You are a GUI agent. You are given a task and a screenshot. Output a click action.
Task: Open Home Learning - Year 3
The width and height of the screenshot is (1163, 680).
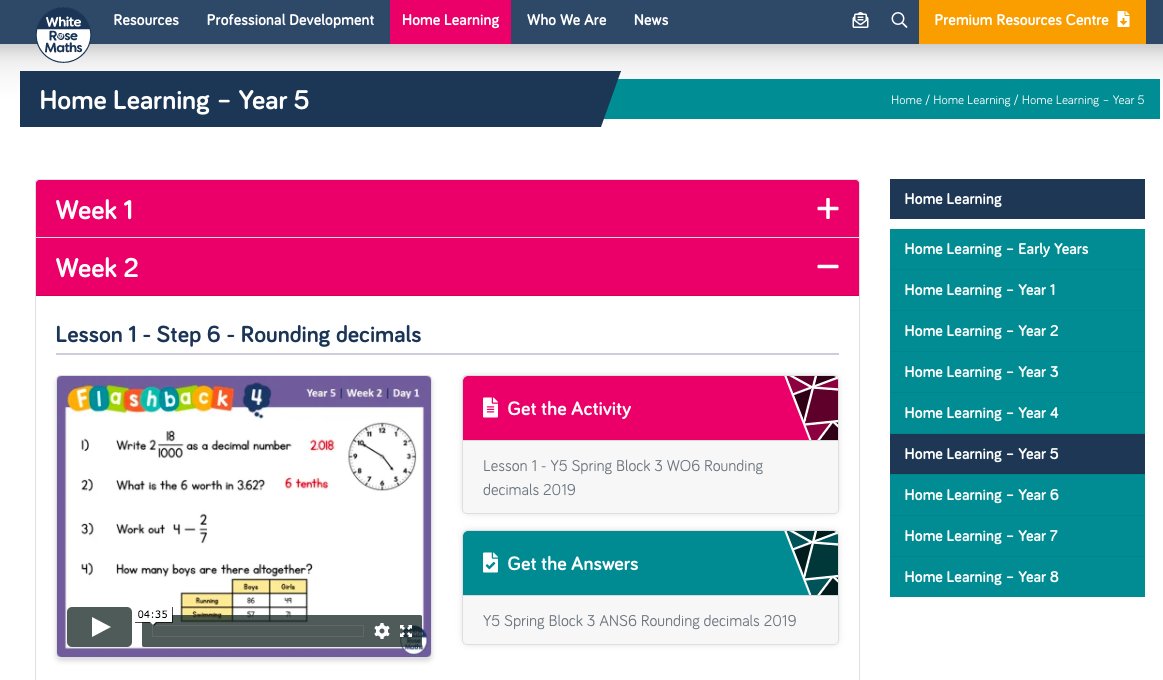point(1017,372)
